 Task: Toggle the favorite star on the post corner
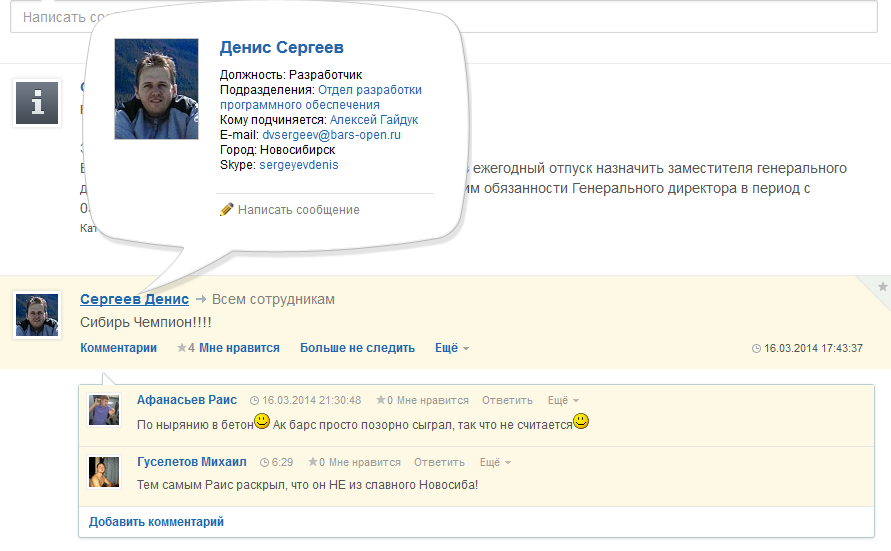(882, 287)
